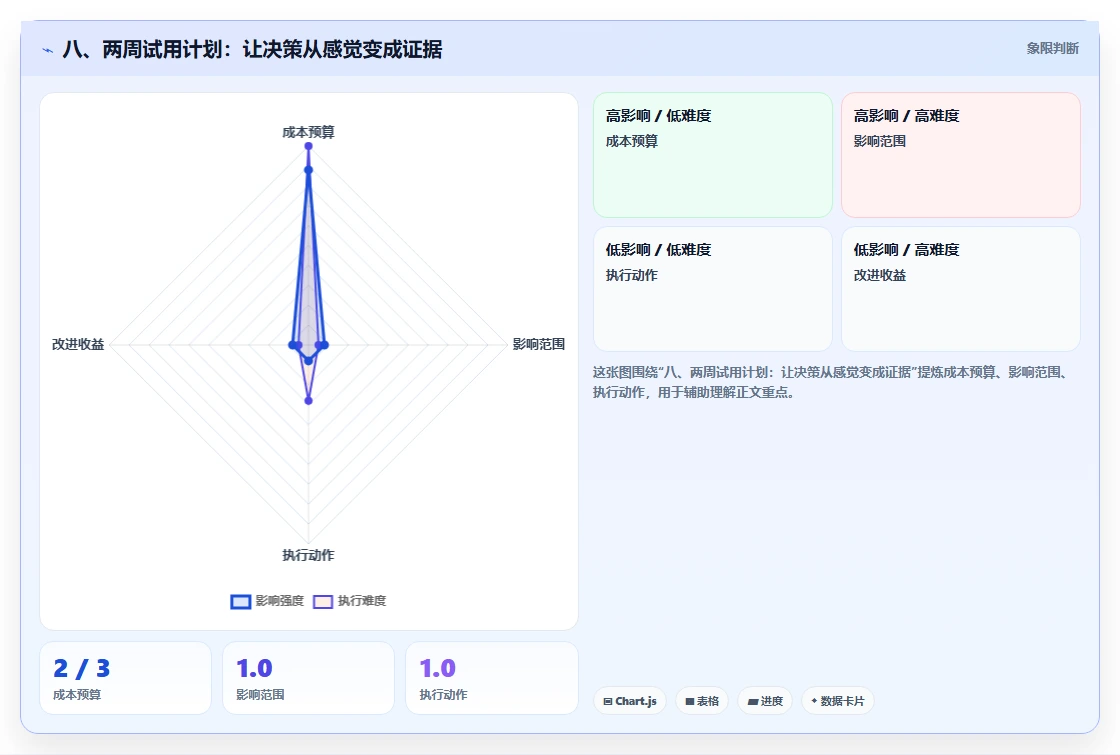The width and height of the screenshot is (1120, 755).
Task: Click the 成本预算 radar axis label
Action: tap(308, 132)
